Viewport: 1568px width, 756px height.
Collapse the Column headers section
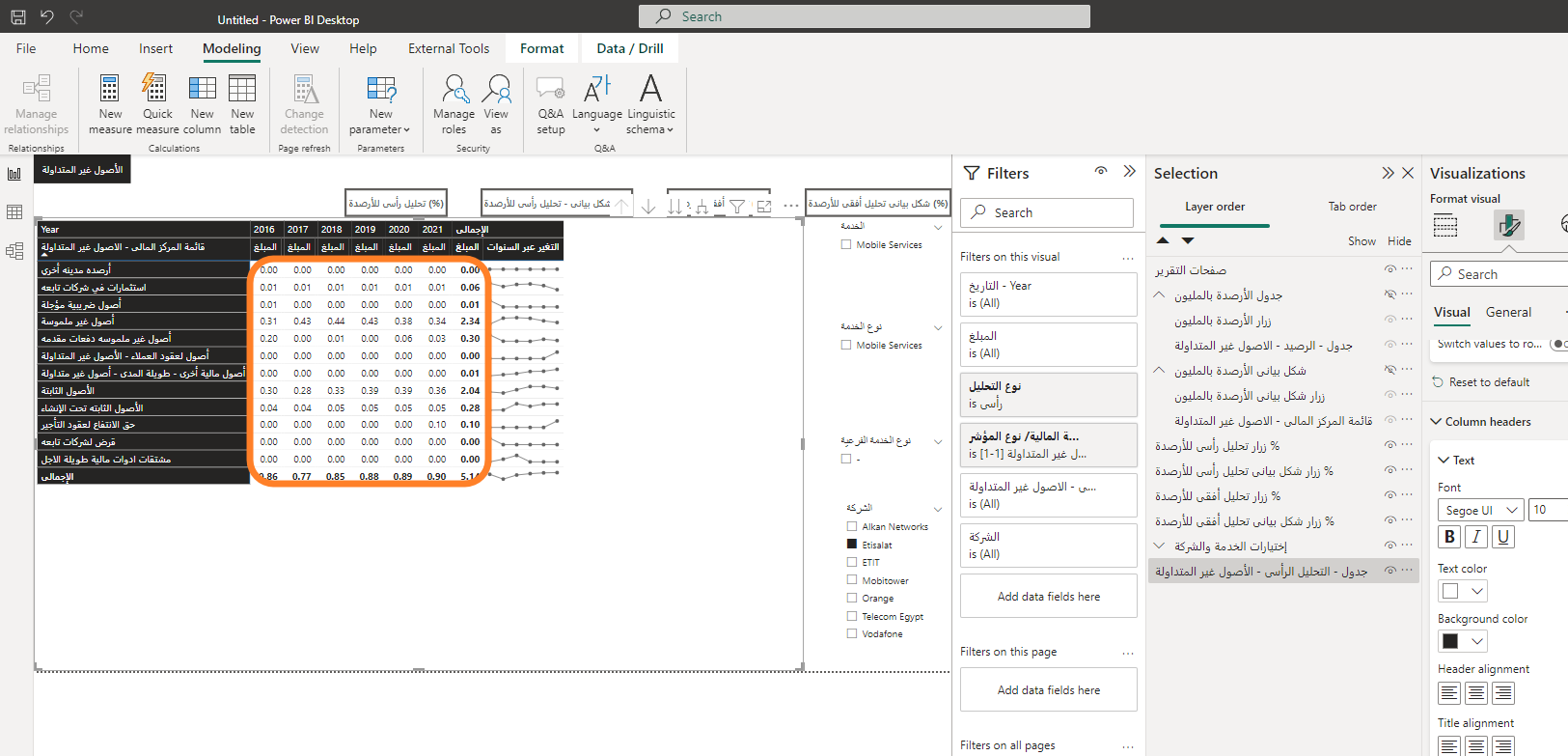1436,422
